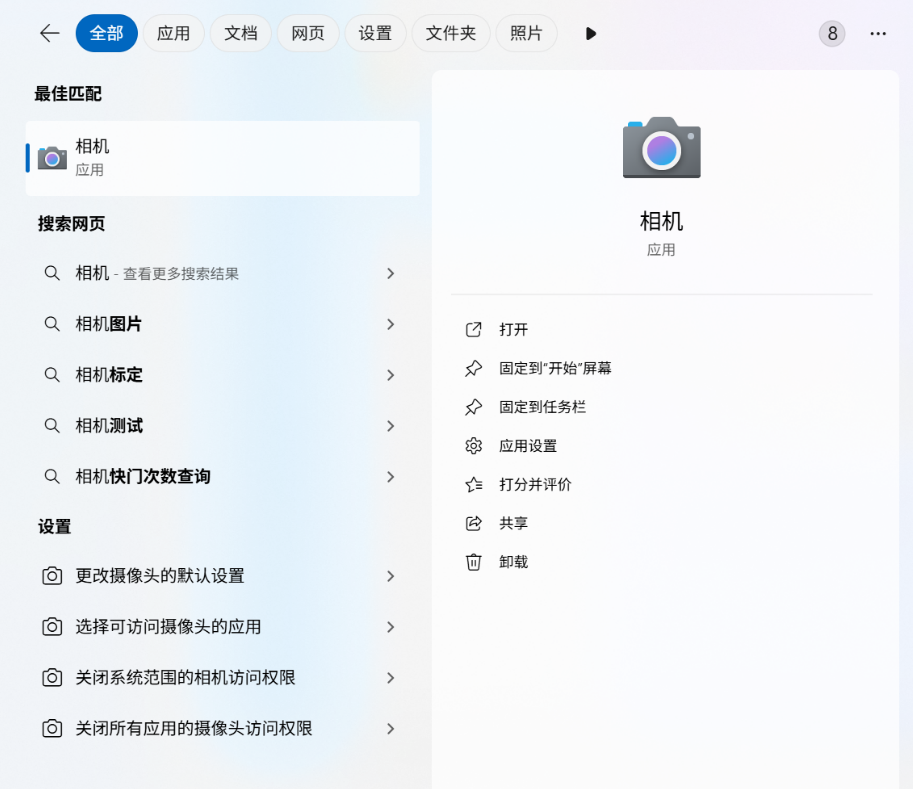The height and width of the screenshot is (789, 913).
Task: Click the search icon beside 相机图片 suggestion
Action: coord(52,324)
